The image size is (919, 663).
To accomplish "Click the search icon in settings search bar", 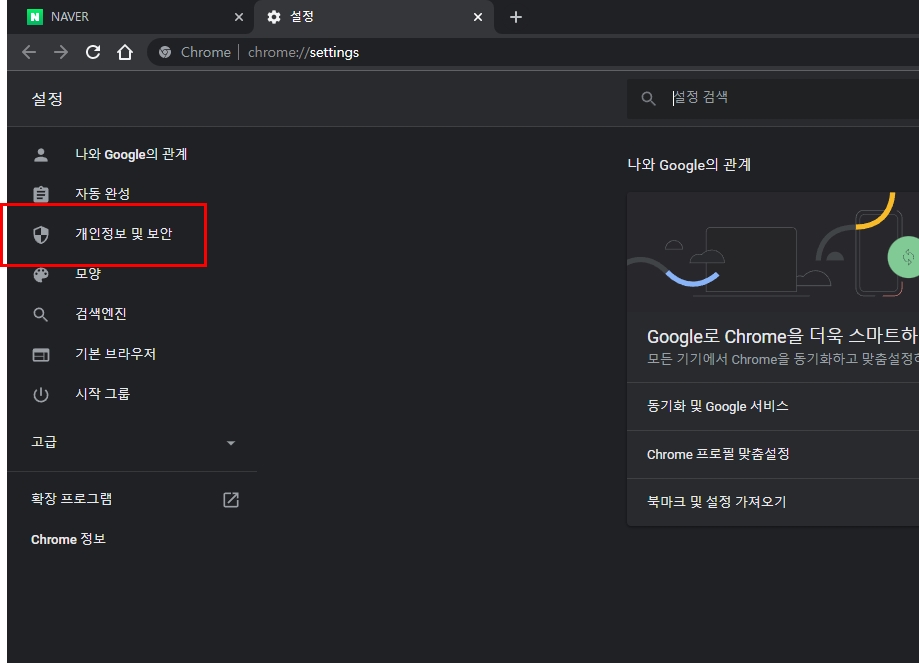I will [x=647, y=97].
